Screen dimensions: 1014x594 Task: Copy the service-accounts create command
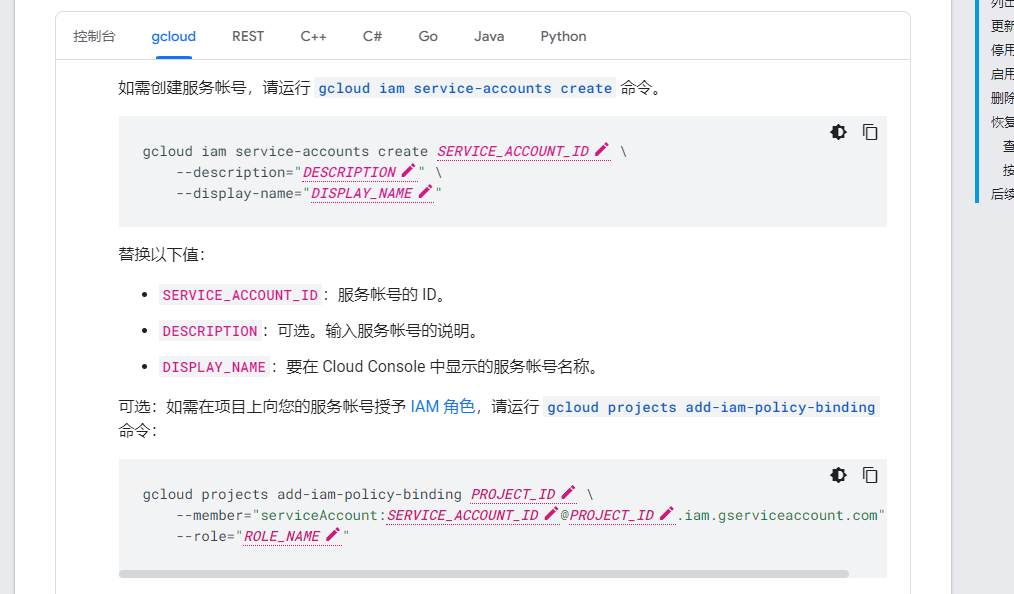870,132
